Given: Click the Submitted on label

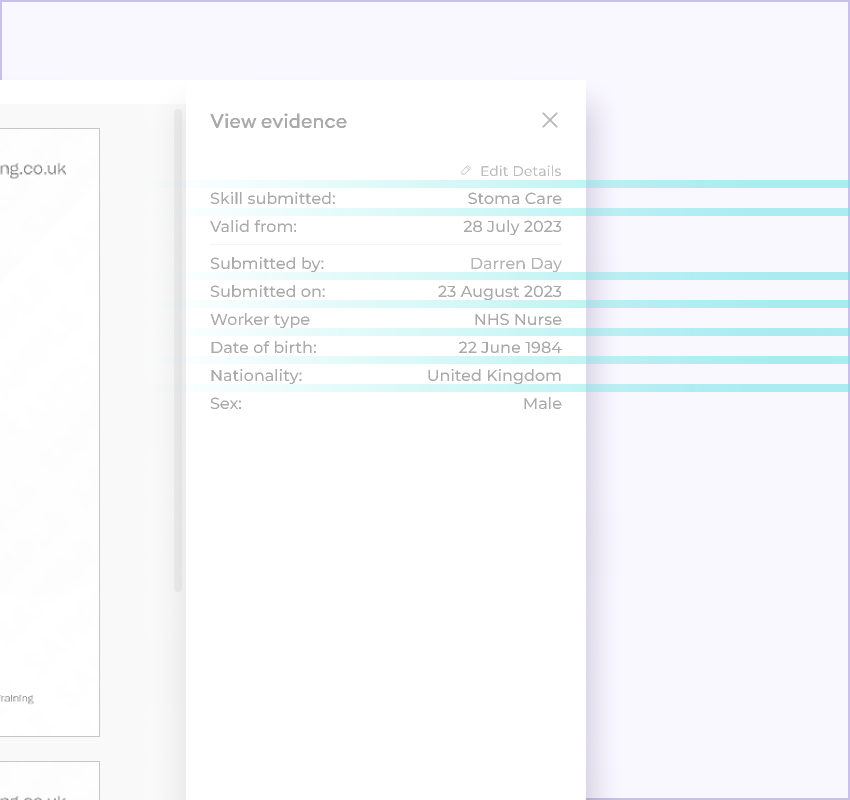Looking at the screenshot, I should coord(268,292).
